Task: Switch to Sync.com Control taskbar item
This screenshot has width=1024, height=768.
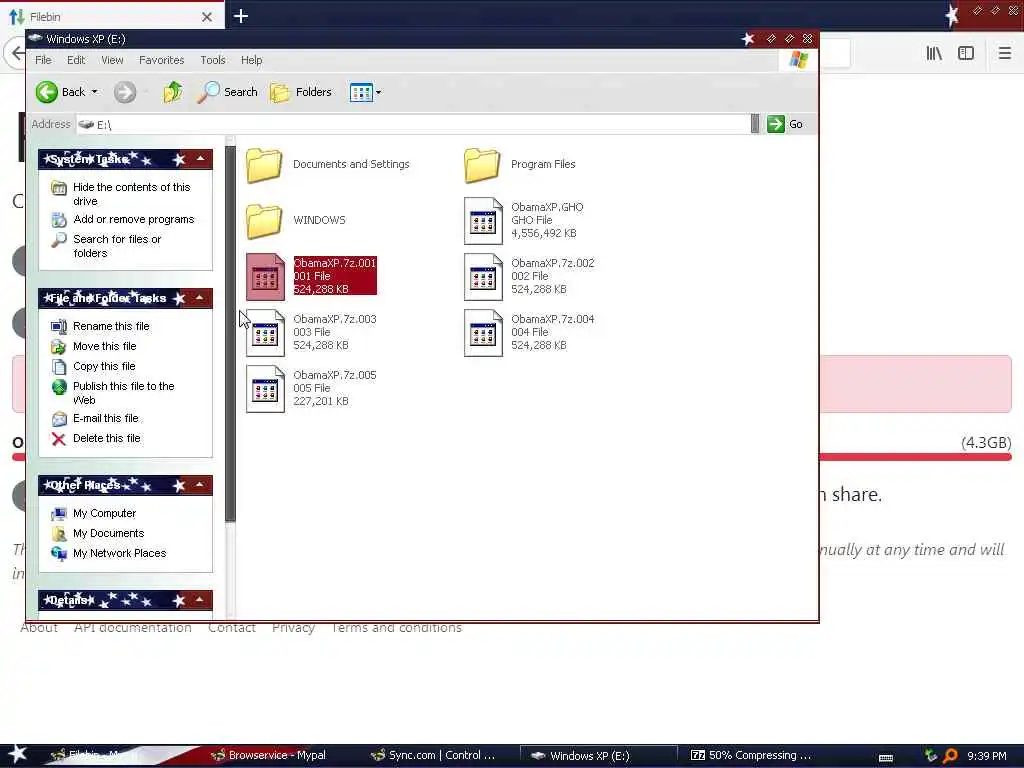Action: pos(432,756)
